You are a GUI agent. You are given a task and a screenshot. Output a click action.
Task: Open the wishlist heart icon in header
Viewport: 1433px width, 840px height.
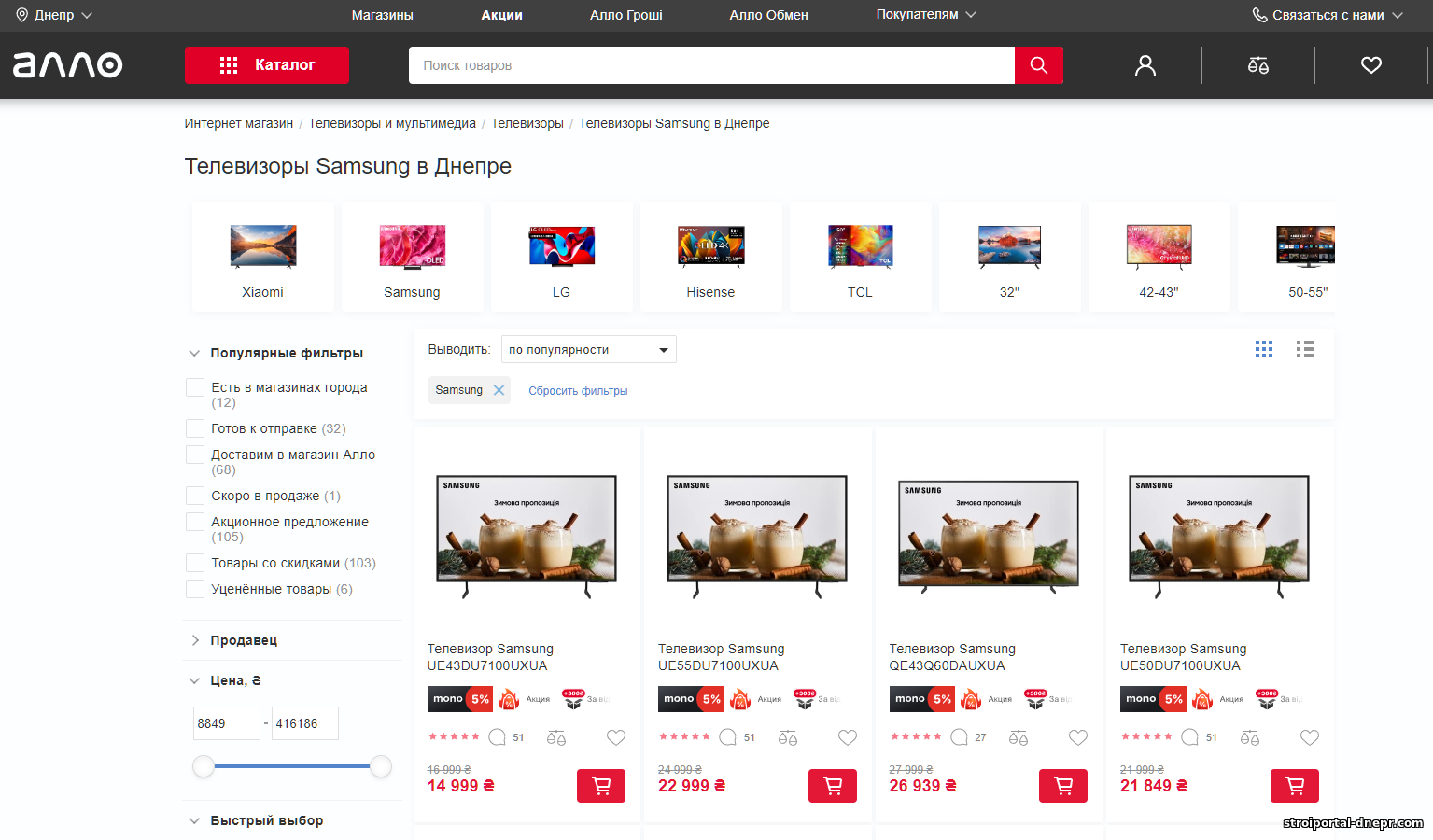pyautogui.click(x=1370, y=65)
